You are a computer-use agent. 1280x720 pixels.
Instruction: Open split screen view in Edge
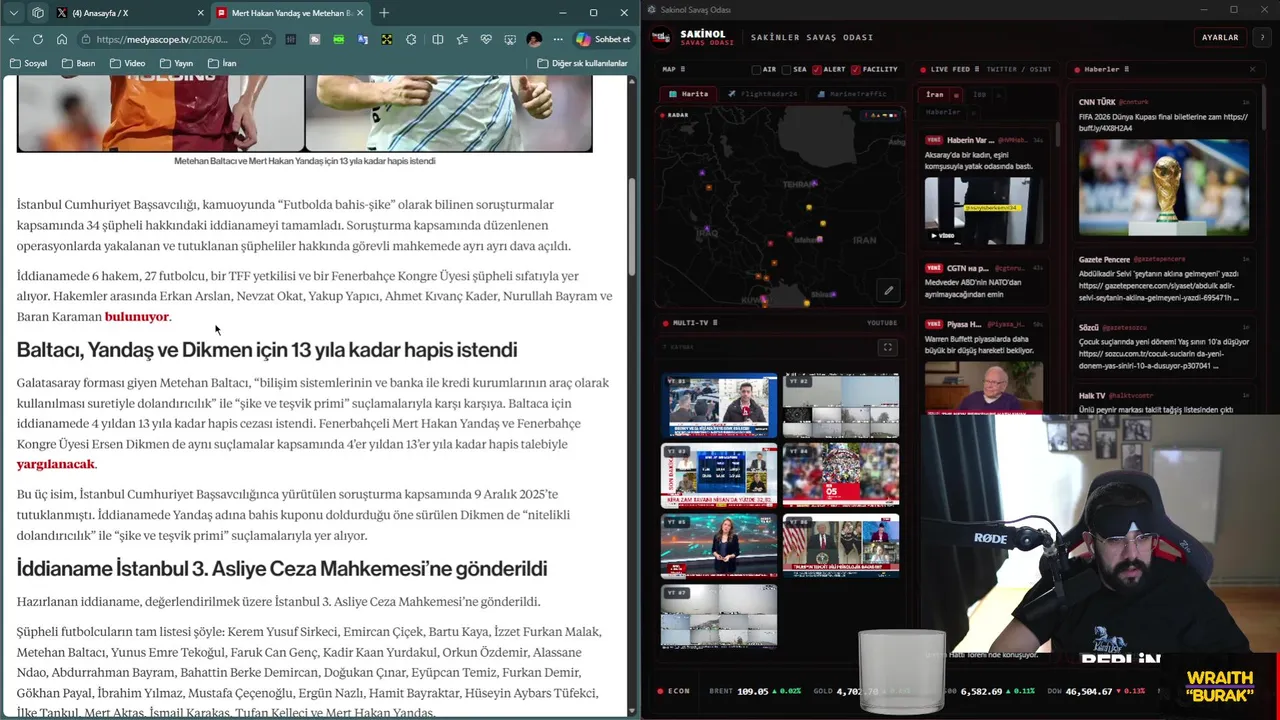point(437,39)
